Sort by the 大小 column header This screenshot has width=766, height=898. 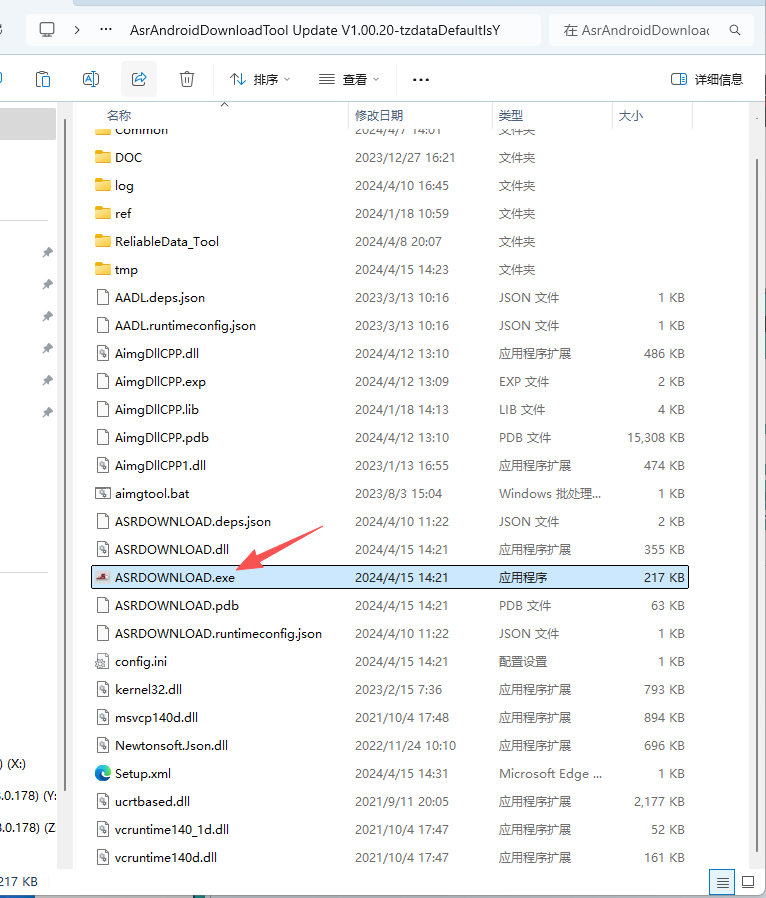pos(631,116)
